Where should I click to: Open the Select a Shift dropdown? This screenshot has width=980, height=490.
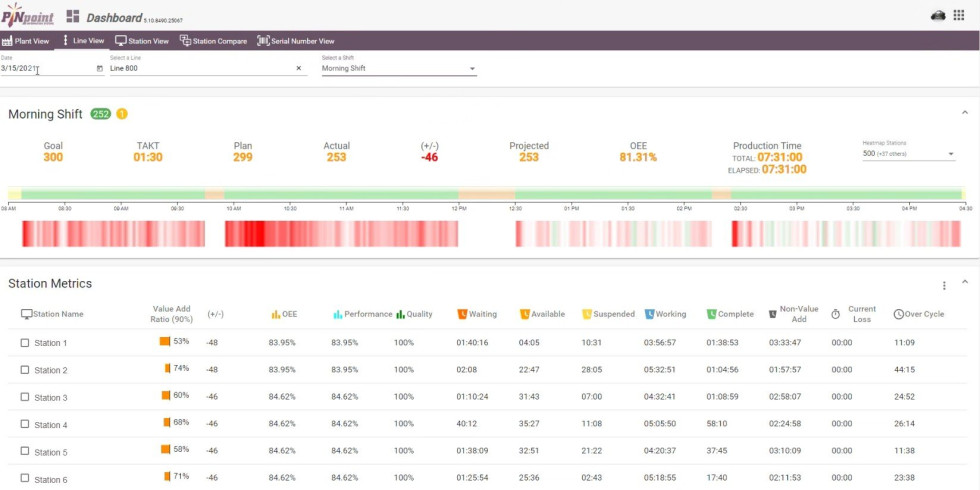(x=398, y=69)
